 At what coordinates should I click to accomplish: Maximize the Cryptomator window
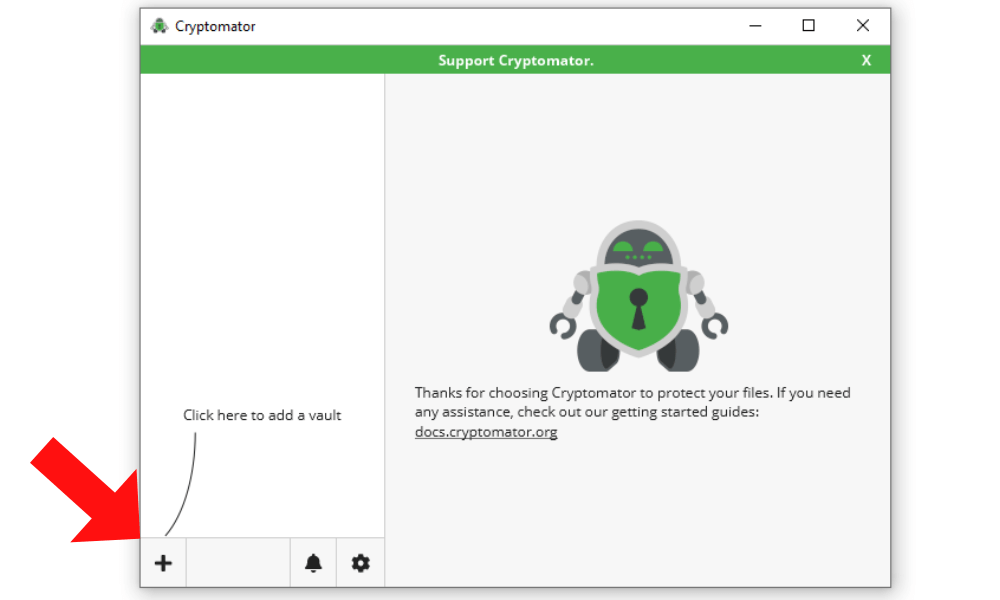coord(809,26)
